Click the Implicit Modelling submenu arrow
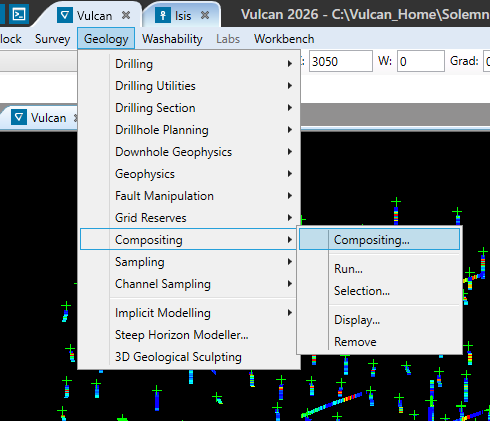The width and height of the screenshot is (490, 421). [290, 313]
